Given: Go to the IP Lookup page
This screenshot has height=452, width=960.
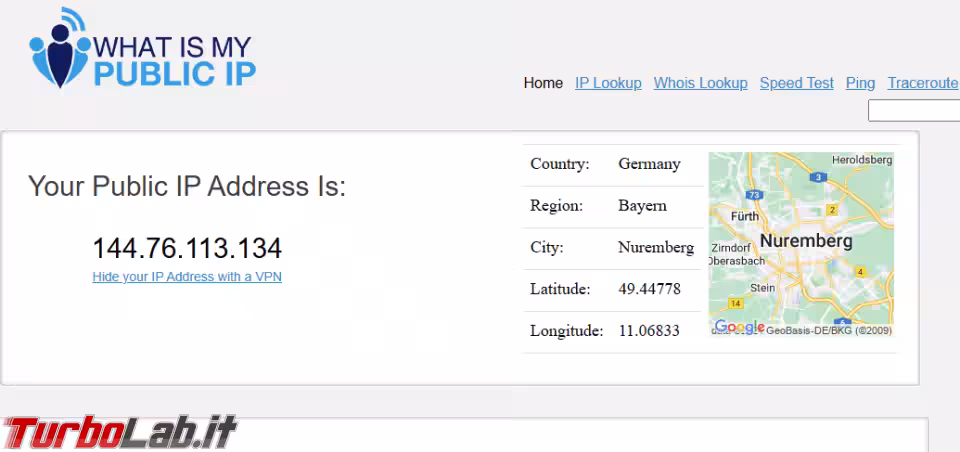Looking at the screenshot, I should tap(608, 83).
